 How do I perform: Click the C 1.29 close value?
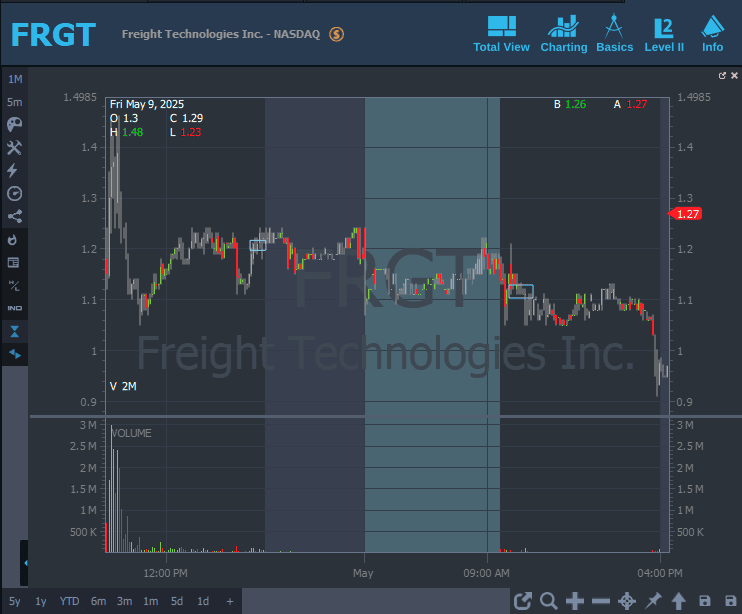pyautogui.click(x=186, y=118)
